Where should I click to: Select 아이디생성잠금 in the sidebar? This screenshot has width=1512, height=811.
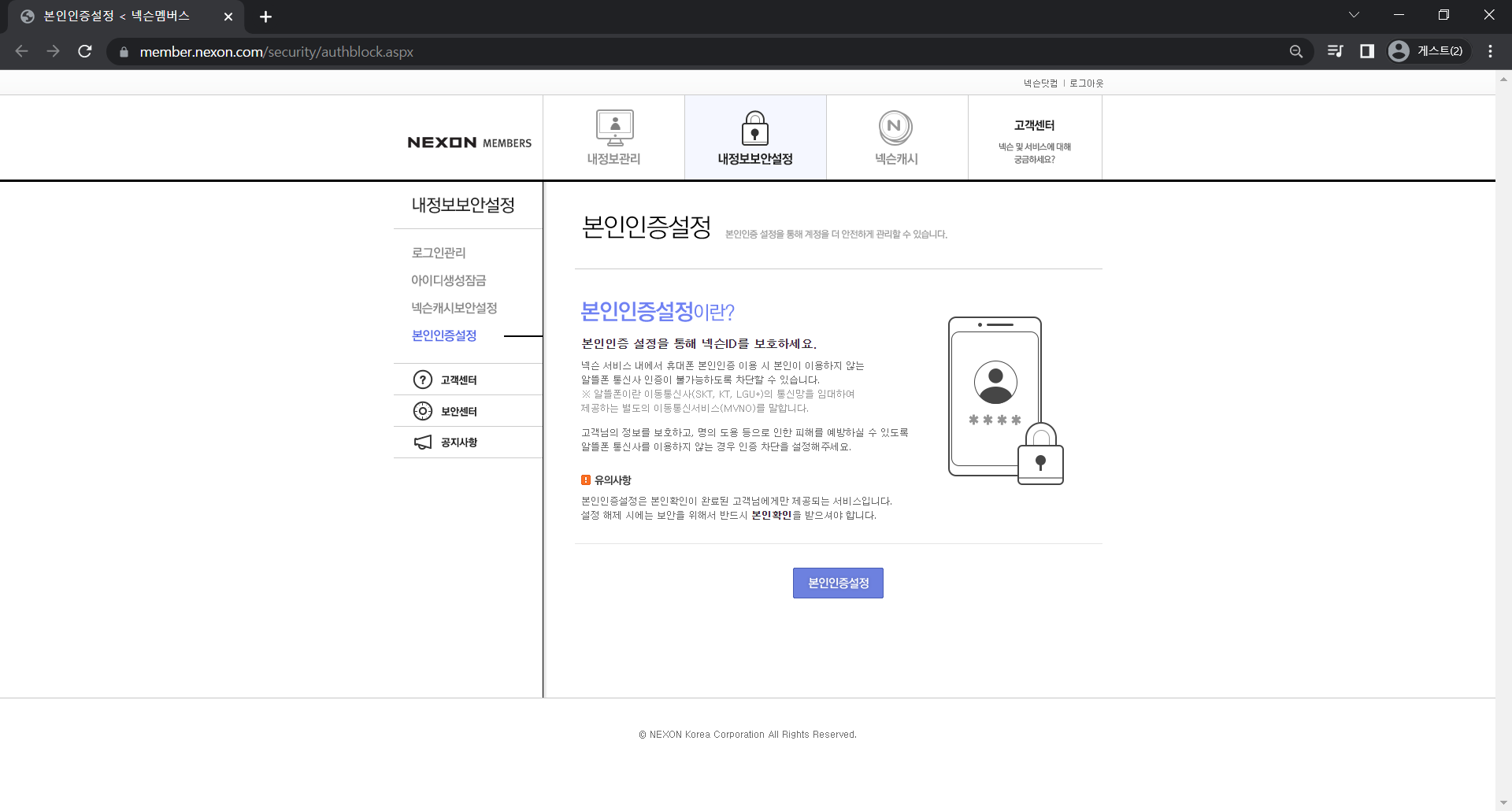(x=449, y=280)
